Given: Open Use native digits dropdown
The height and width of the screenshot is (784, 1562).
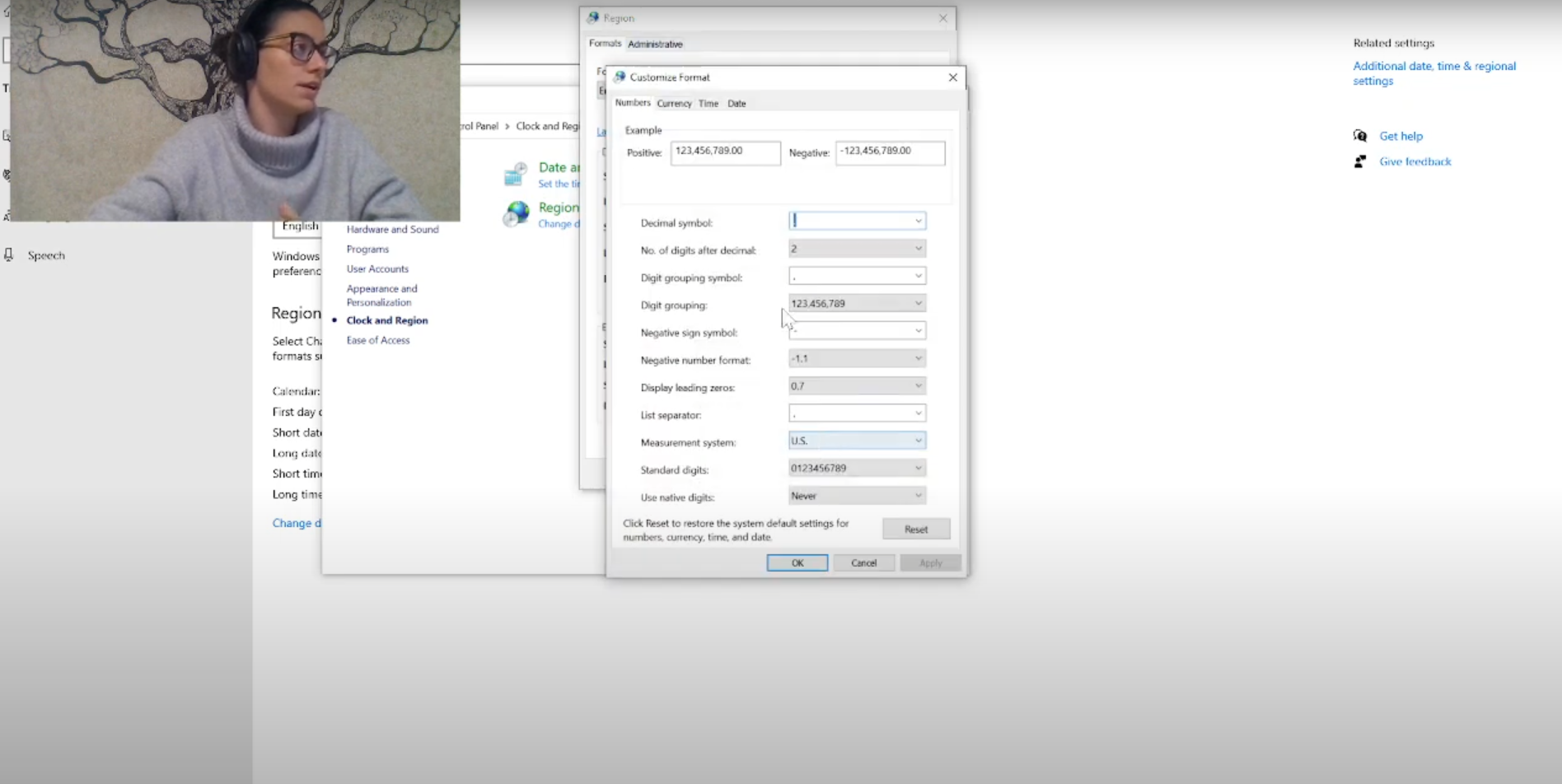Looking at the screenshot, I should tap(857, 496).
